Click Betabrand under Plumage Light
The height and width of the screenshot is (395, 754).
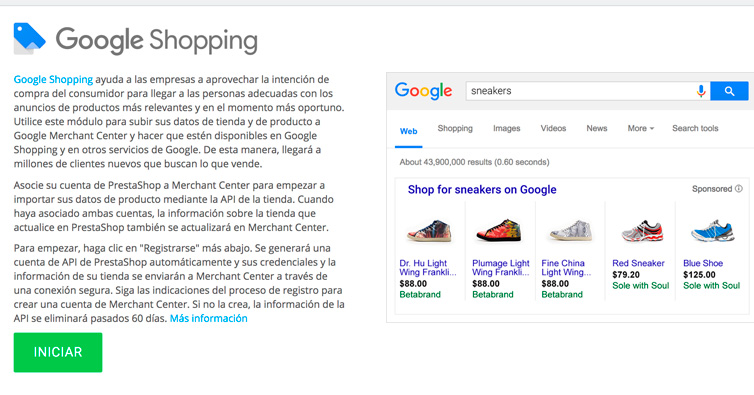click(492, 294)
